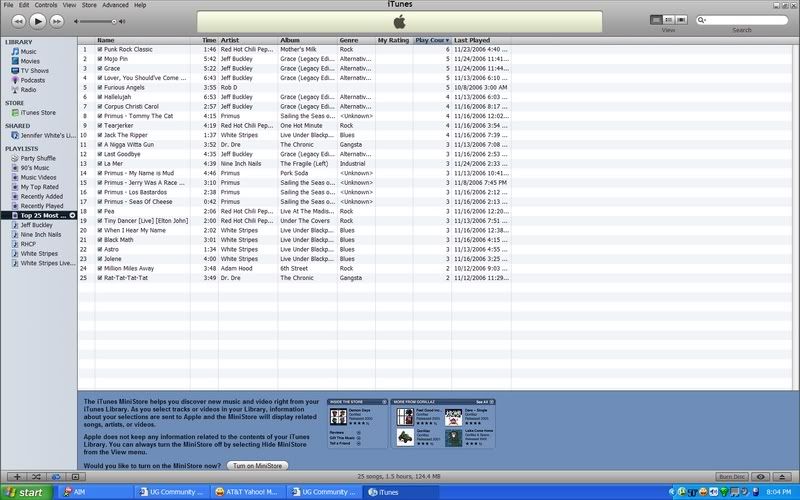Switch to AT&T Yahoo taskbar window

click(x=247, y=492)
